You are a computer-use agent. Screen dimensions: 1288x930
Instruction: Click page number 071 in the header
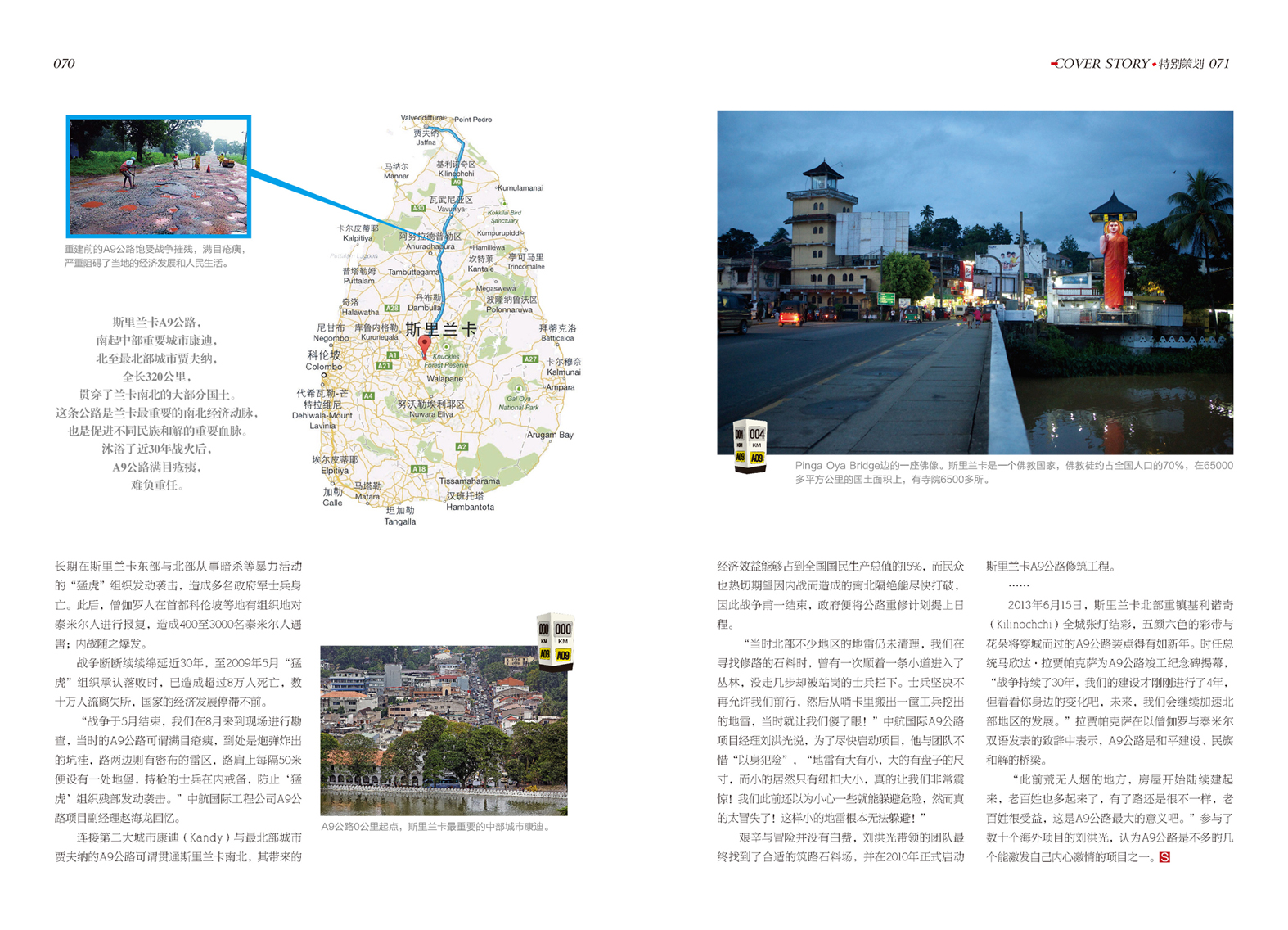point(1219,63)
